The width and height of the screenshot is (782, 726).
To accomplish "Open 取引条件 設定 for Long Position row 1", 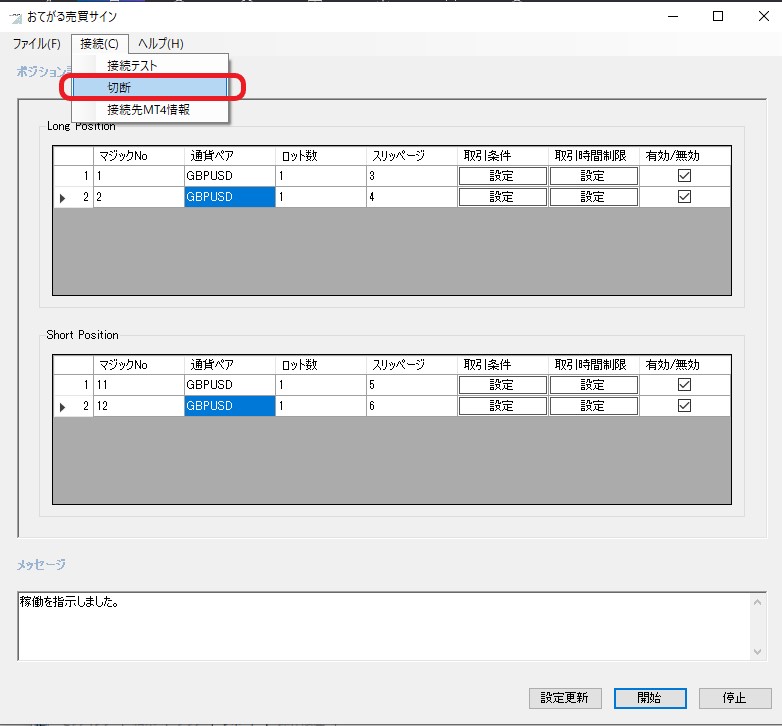I will point(502,176).
